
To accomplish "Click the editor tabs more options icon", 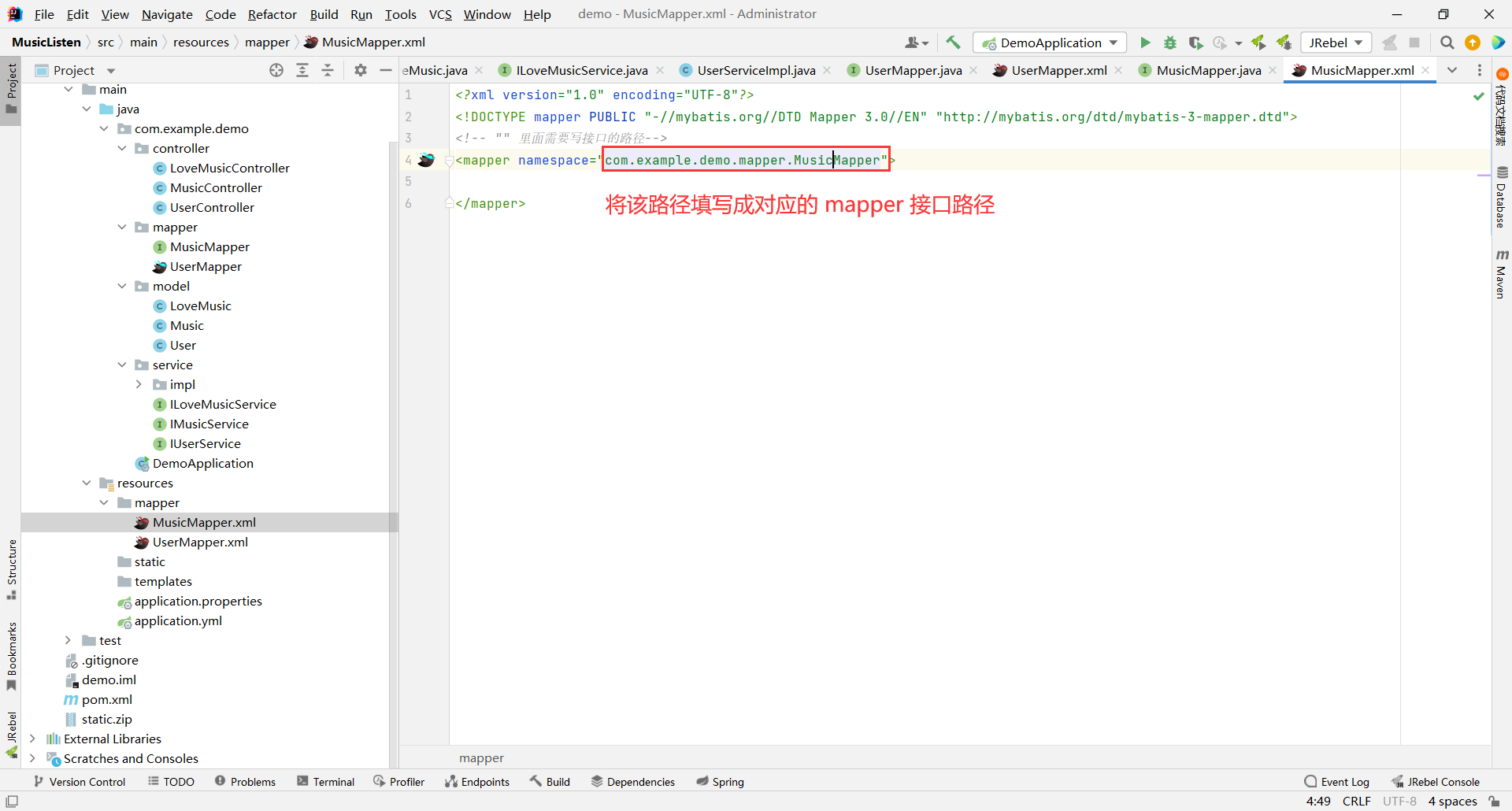I will coord(1480,70).
